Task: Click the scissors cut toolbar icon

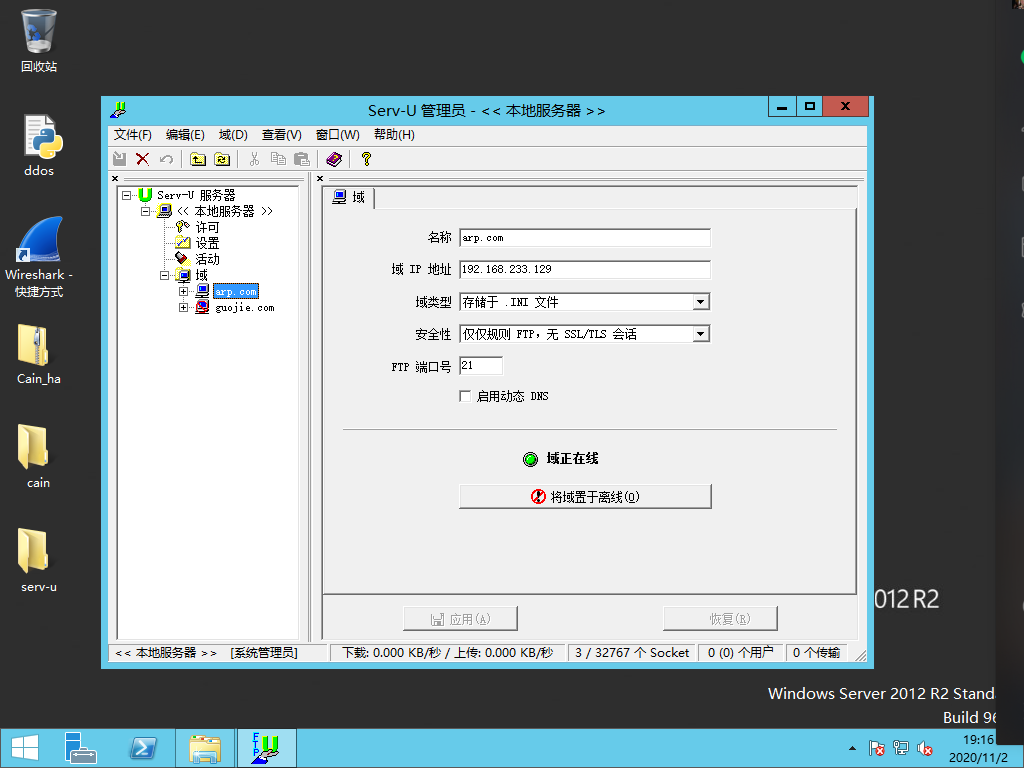Action: [x=254, y=159]
